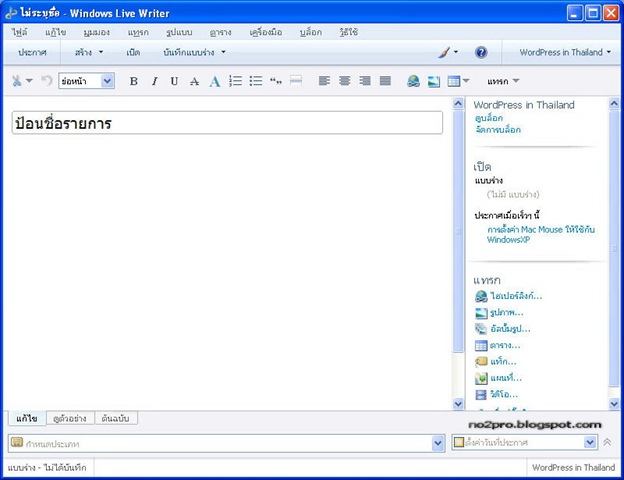
Task: Apply Italic formatting from toolbar
Action: [x=154, y=81]
